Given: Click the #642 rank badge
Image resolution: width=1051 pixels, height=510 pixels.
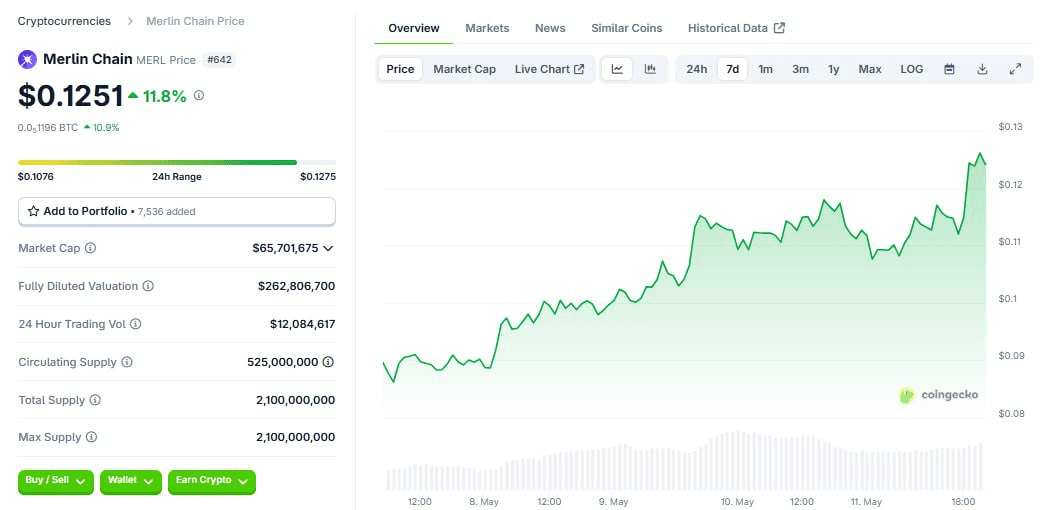Looking at the screenshot, I should coord(219,60).
